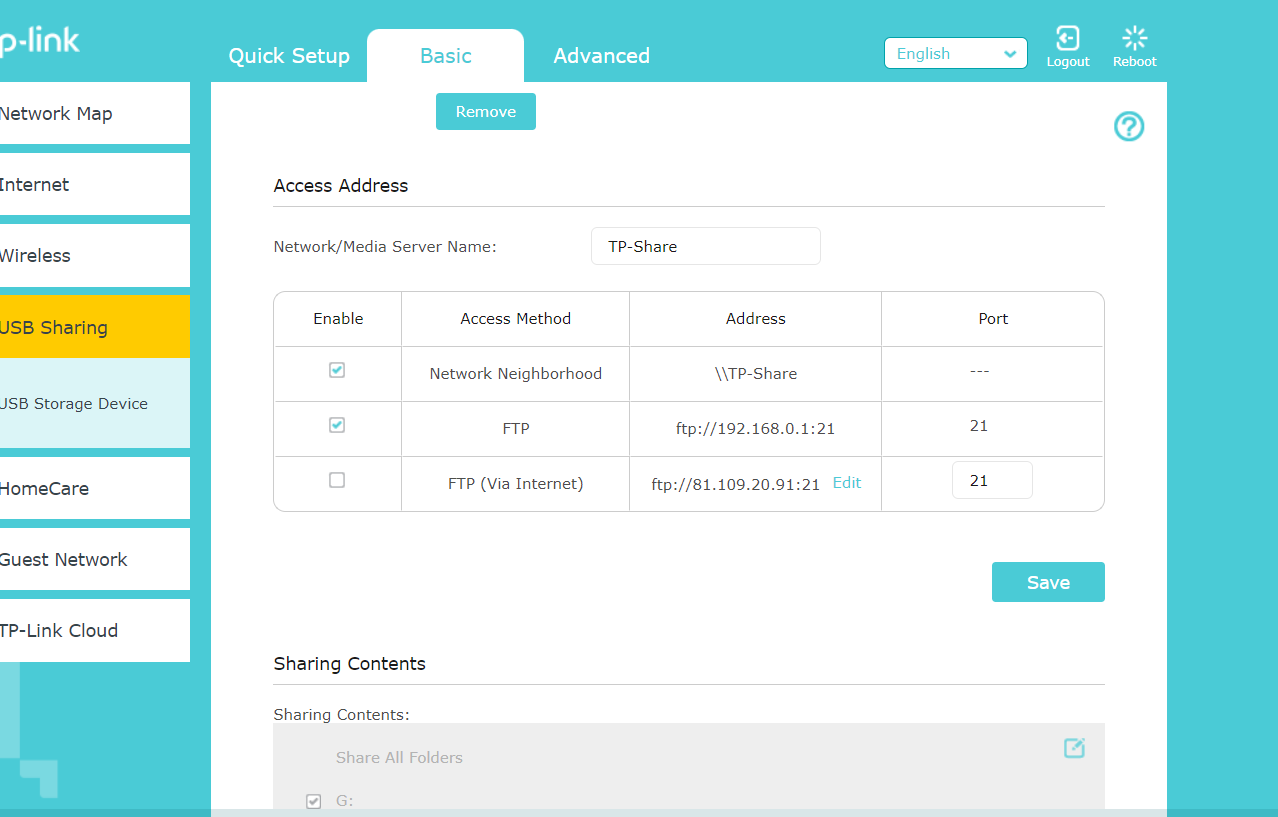Click the Reboot icon
Screen dimensions: 1278x817
click(1134, 39)
